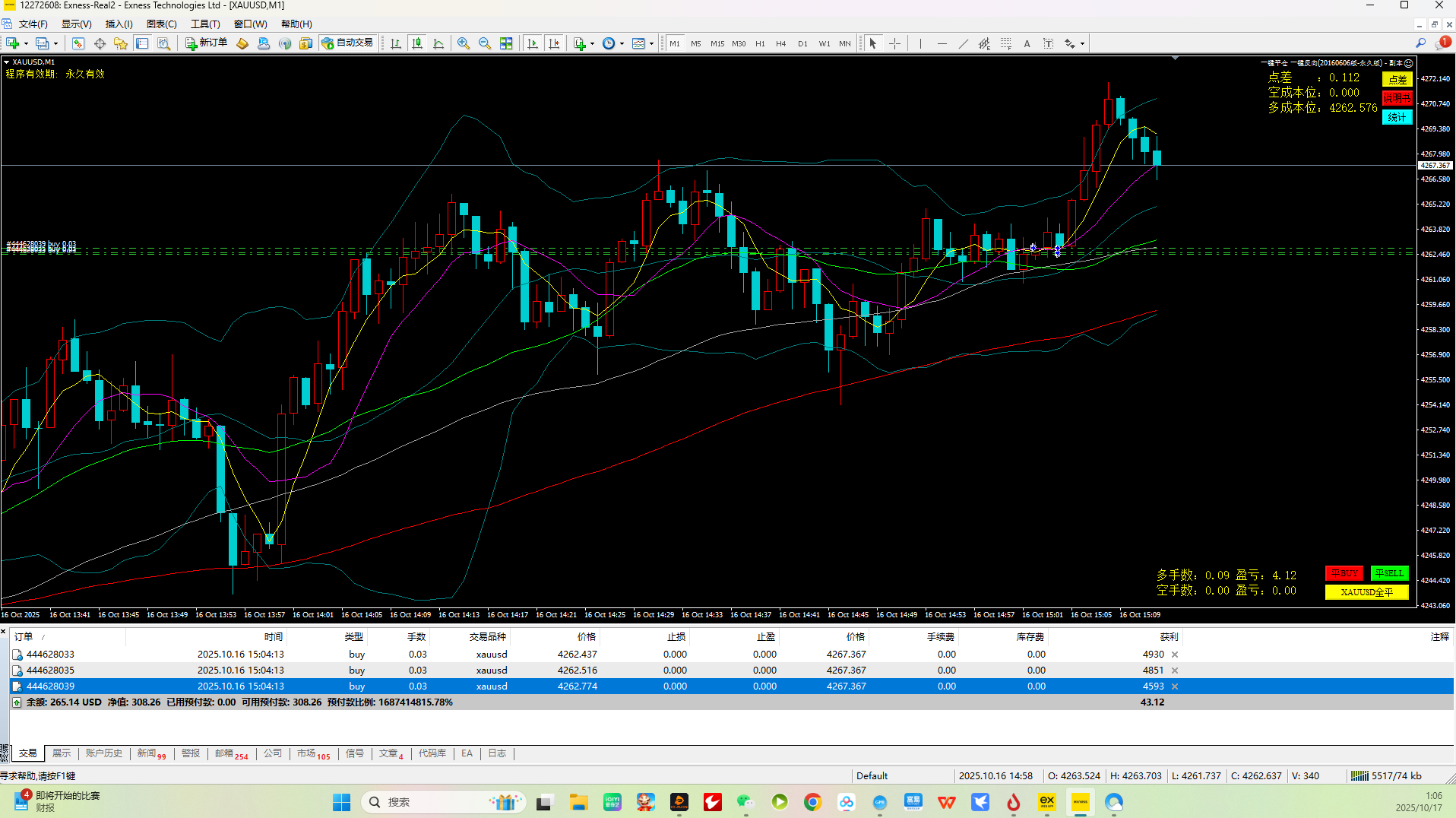Open the Strategy Tester icon
1456x818 pixels.
(163, 43)
